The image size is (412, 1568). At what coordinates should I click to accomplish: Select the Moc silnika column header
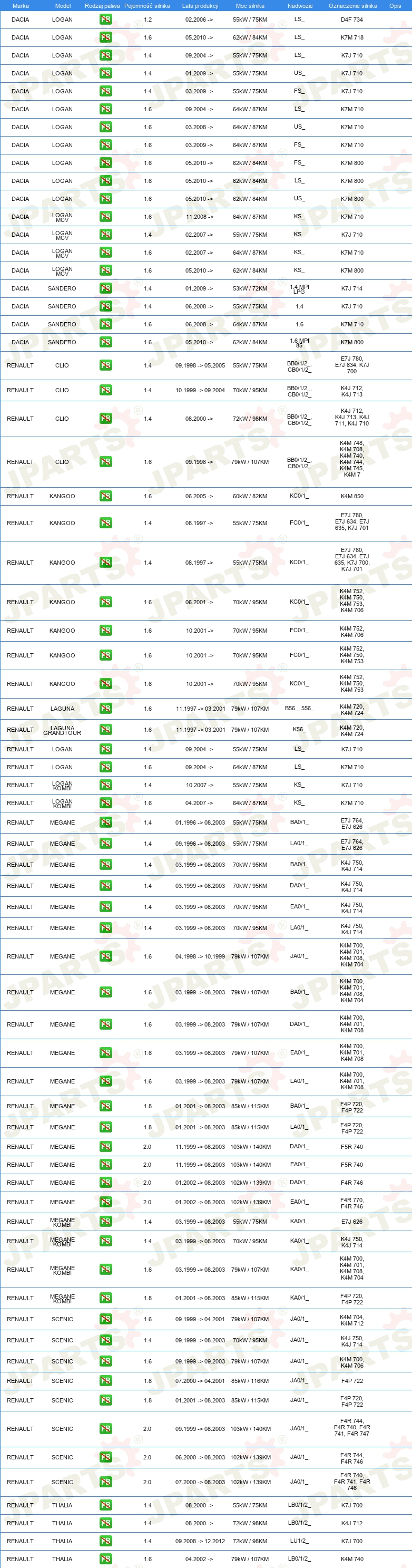click(x=250, y=5)
